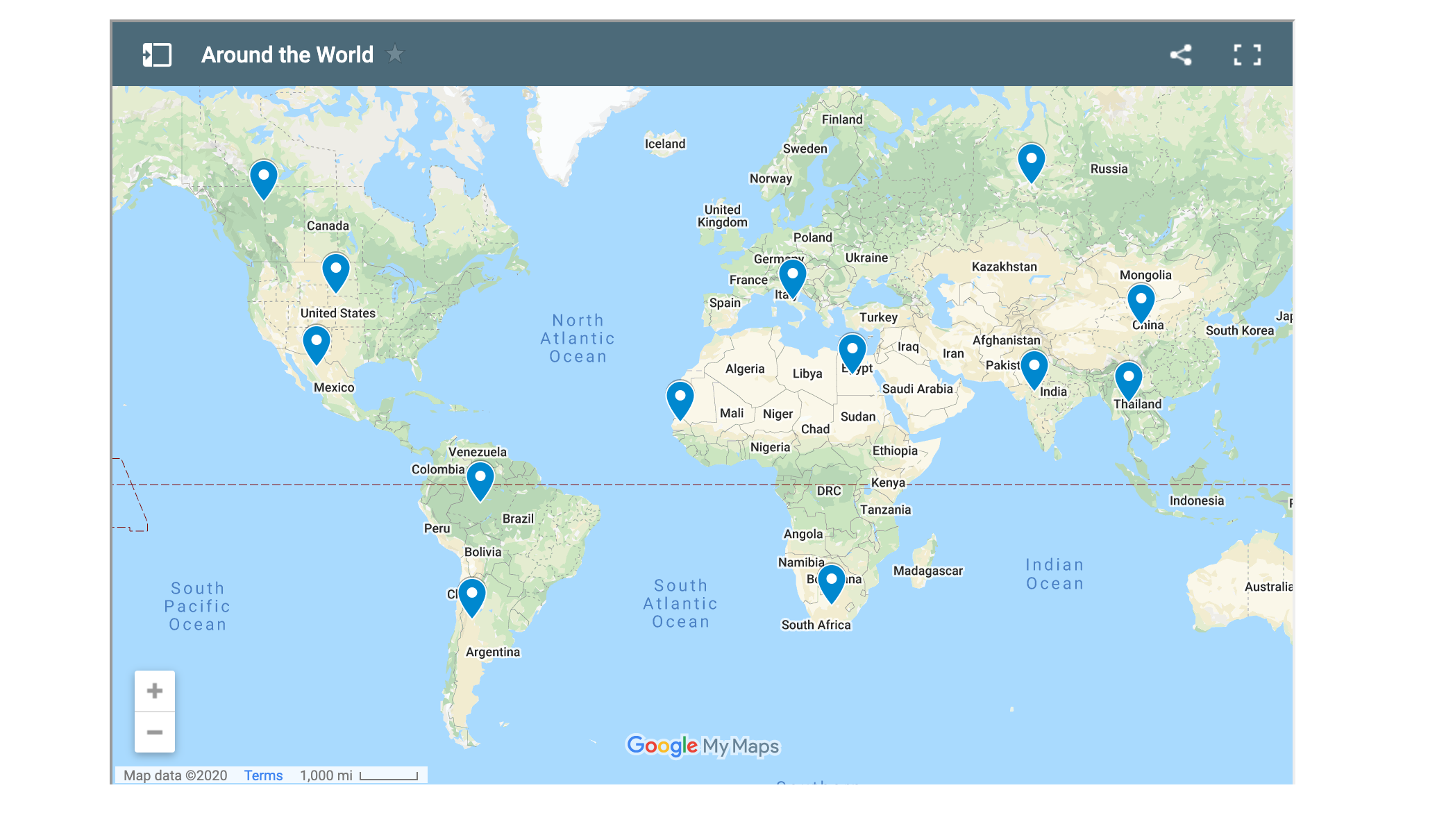
Task: Open the Thailand location pin
Action: pyautogui.click(x=1128, y=380)
